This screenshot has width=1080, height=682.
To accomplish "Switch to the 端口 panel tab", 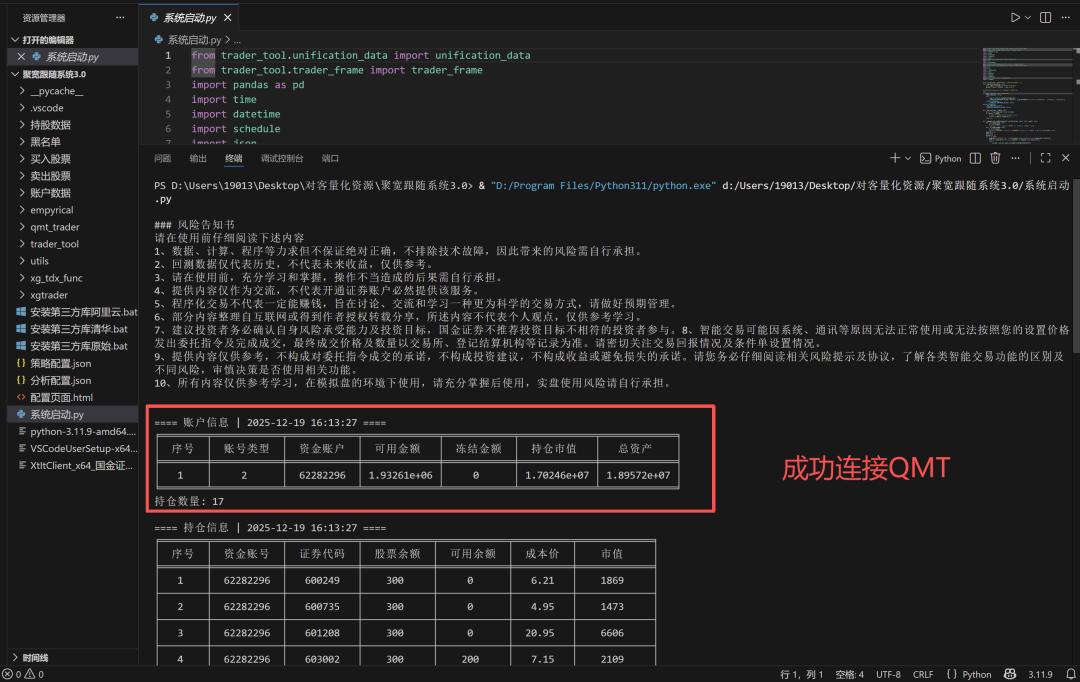I will (330, 158).
